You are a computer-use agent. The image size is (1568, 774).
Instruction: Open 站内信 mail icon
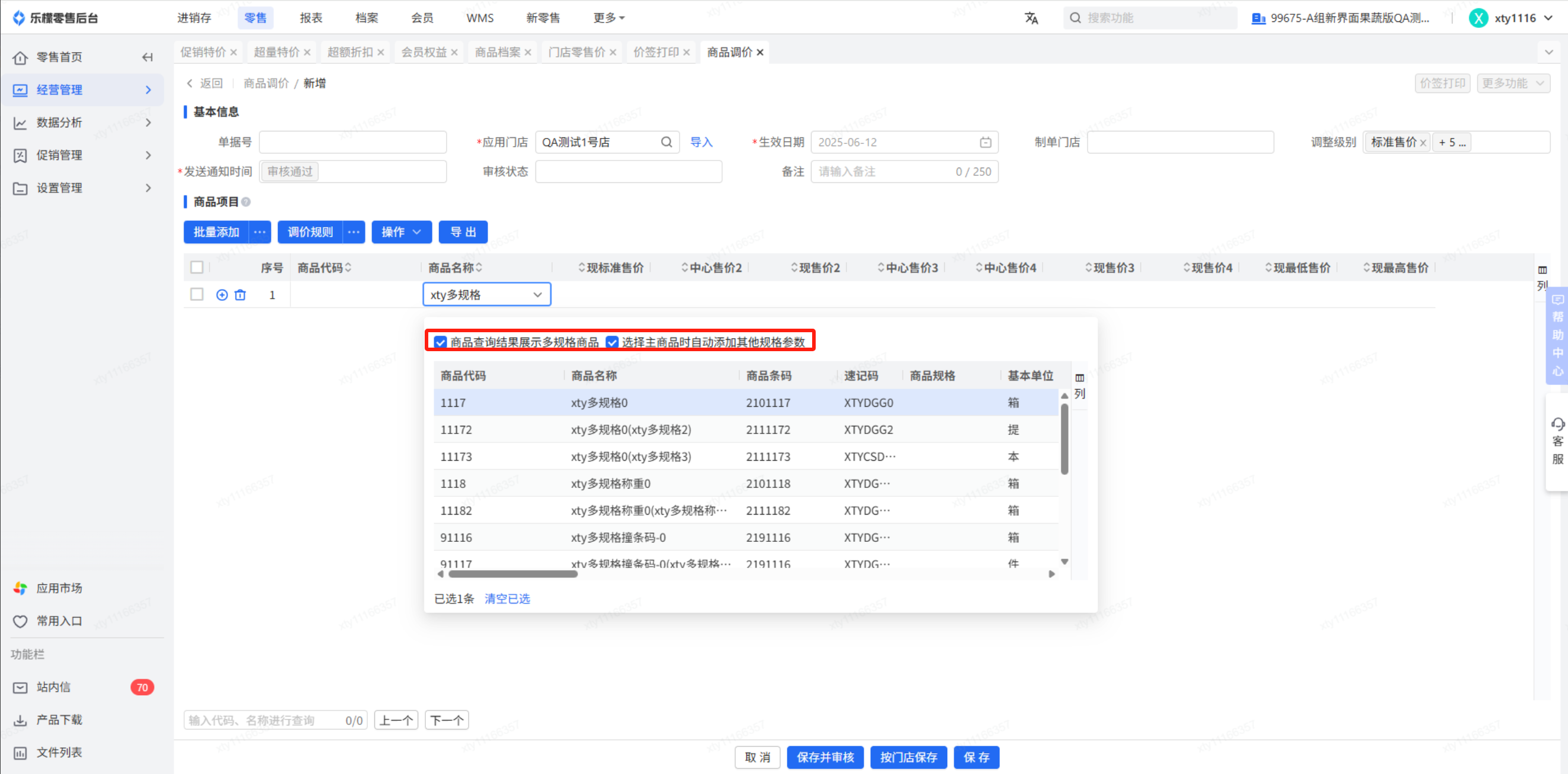click(x=20, y=688)
